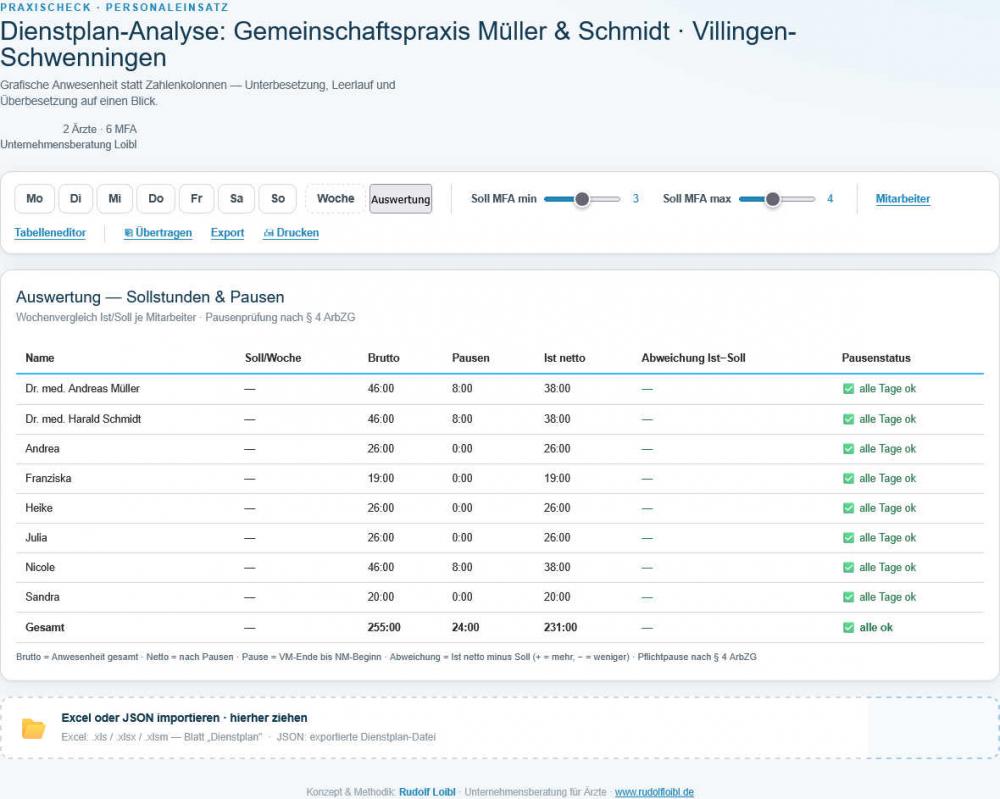Select the Mi day tab

point(115,198)
